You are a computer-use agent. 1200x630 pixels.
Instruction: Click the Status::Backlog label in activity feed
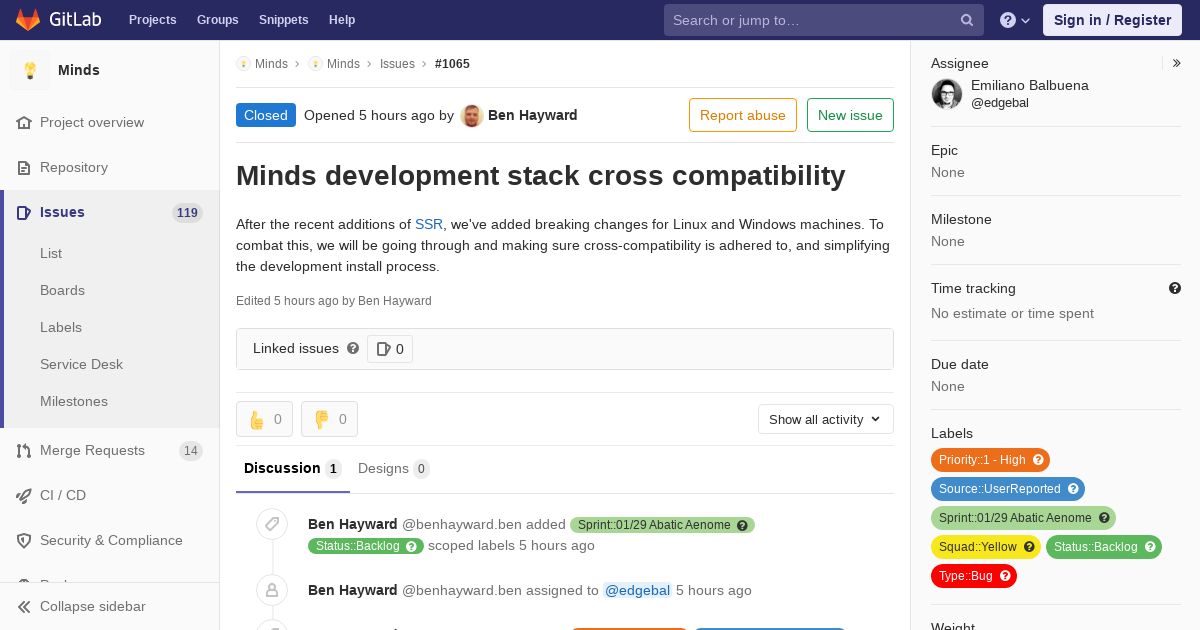pyautogui.click(x=365, y=546)
